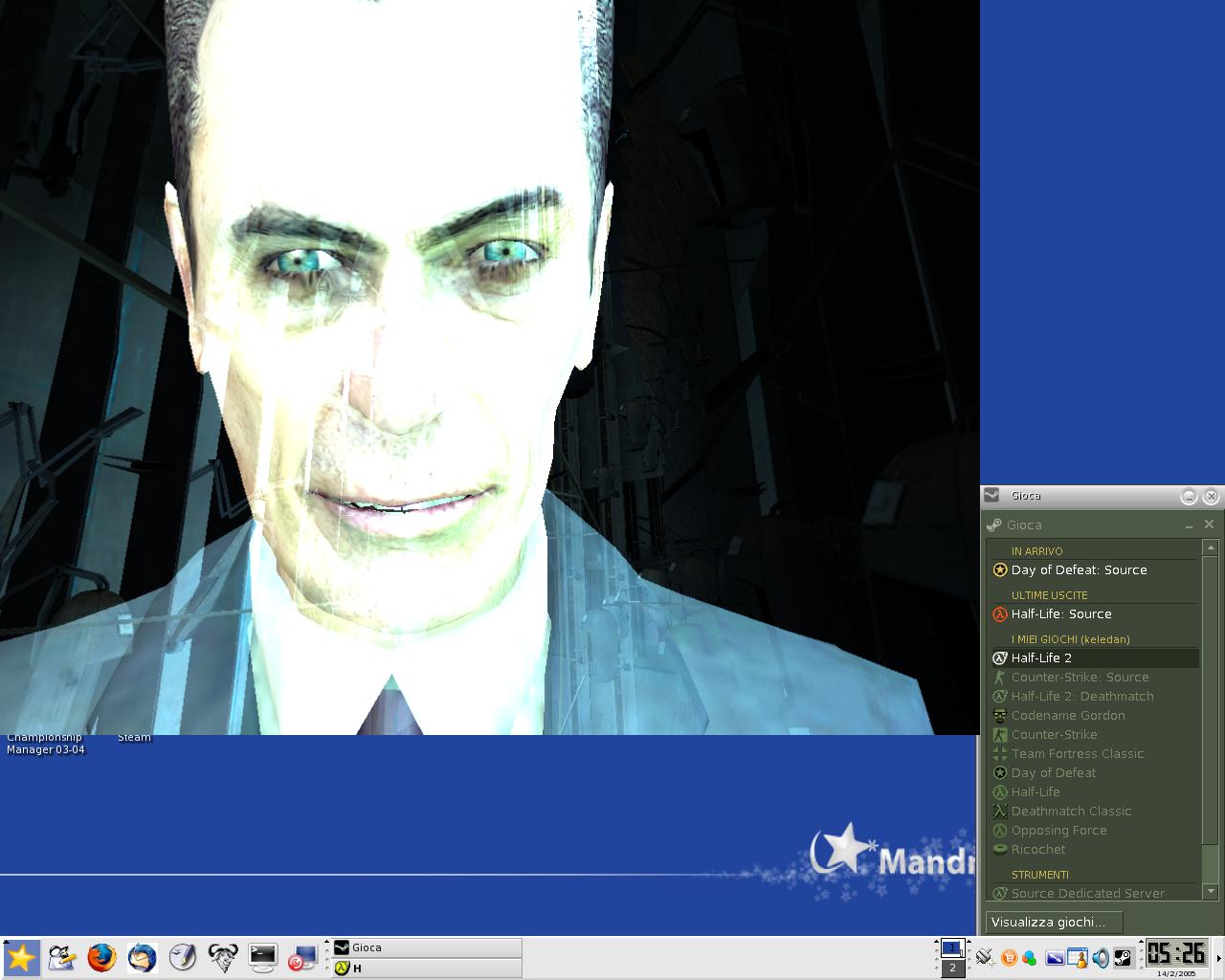Screen dimensions: 1225x980
Task: Close the inner Steam Gioca panel
Action: point(1209,524)
